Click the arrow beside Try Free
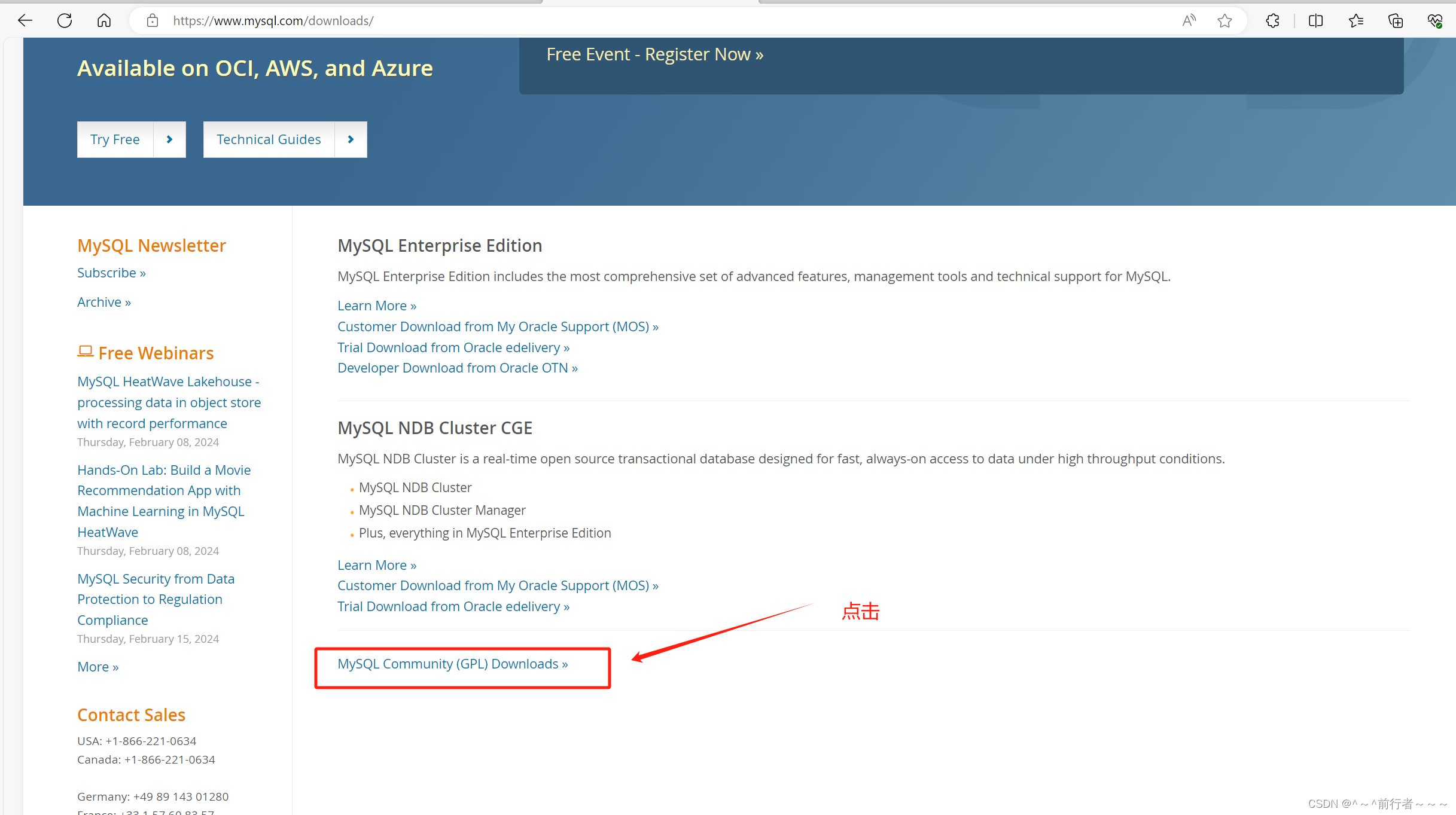This screenshot has height=815, width=1456. (170, 139)
